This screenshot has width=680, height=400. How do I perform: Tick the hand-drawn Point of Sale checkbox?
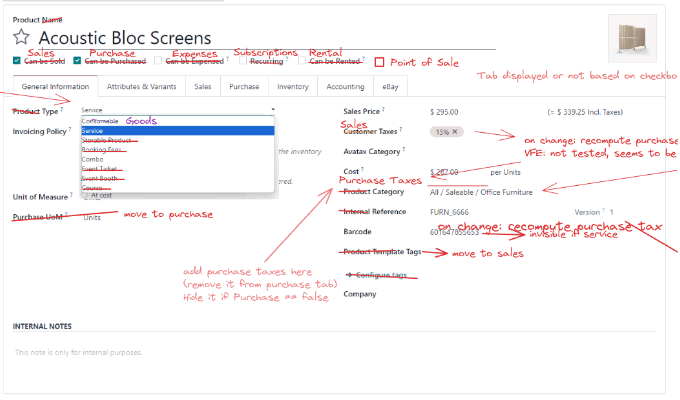pos(379,62)
